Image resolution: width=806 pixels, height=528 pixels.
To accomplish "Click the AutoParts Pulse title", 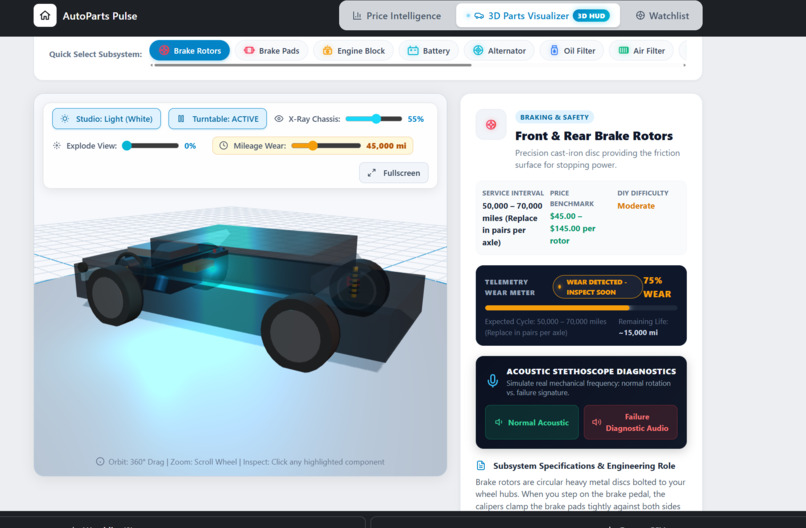I will 100,16.
